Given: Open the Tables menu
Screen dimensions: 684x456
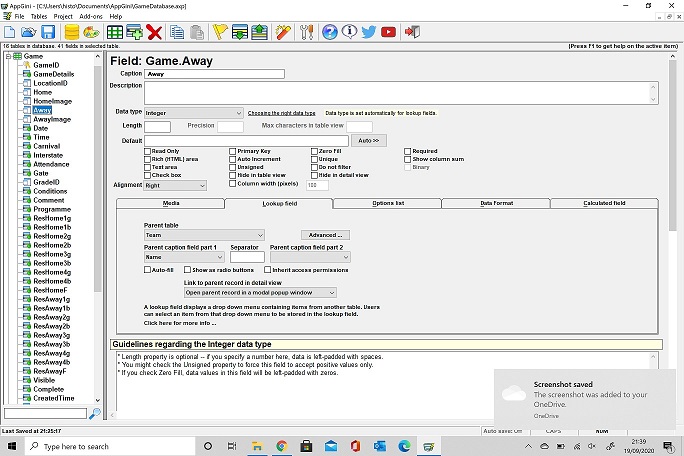Looking at the screenshot, I should [x=39, y=17].
